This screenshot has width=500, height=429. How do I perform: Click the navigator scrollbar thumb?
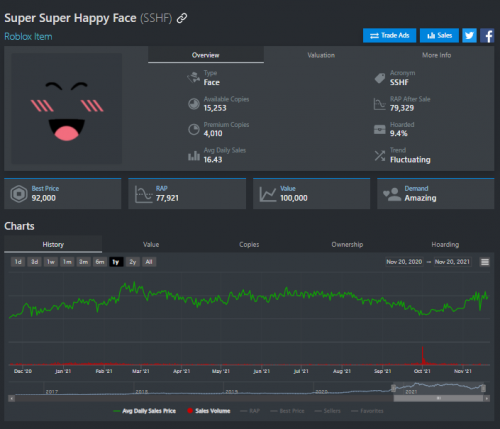point(439,398)
